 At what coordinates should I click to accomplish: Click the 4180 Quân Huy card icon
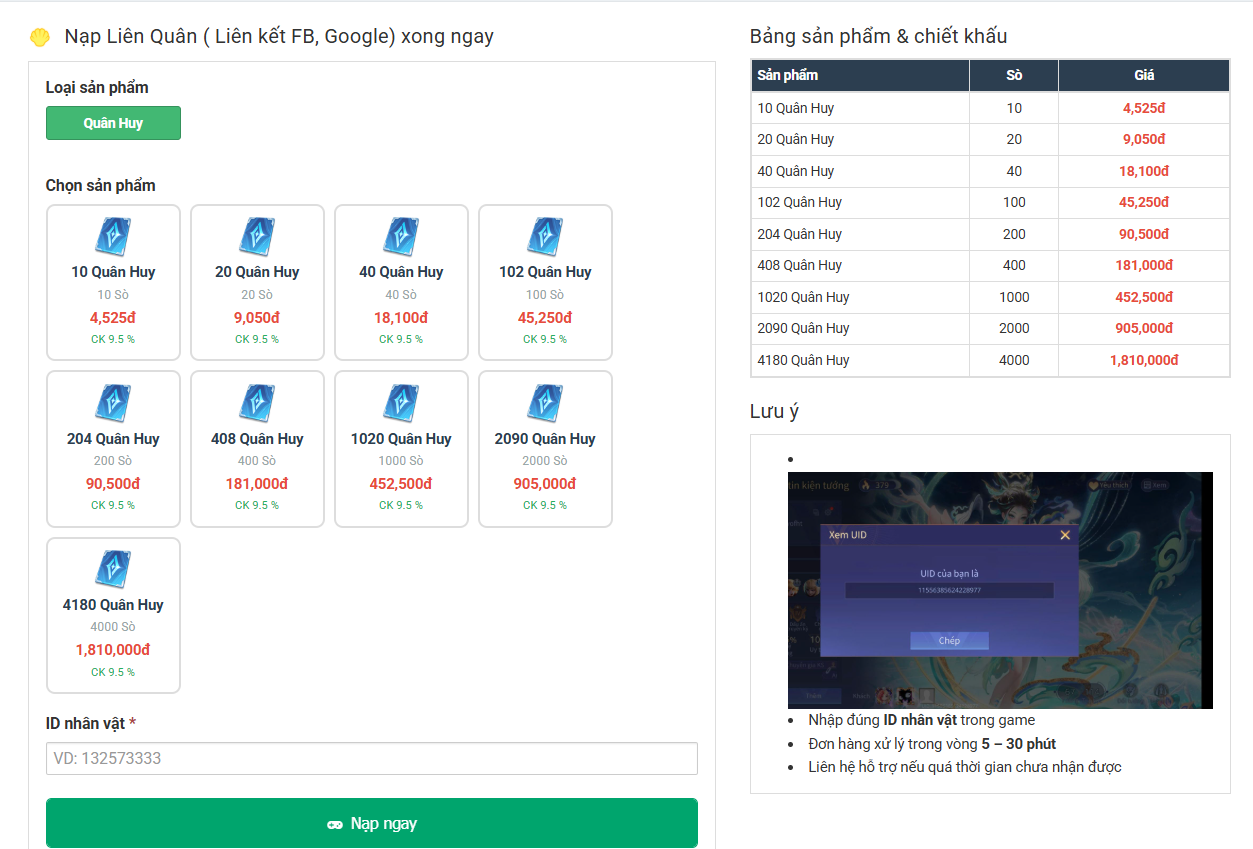(113, 569)
